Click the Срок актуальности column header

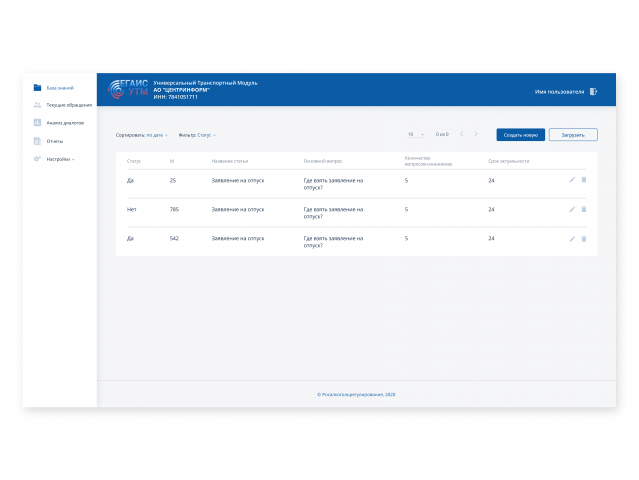click(x=508, y=161)
